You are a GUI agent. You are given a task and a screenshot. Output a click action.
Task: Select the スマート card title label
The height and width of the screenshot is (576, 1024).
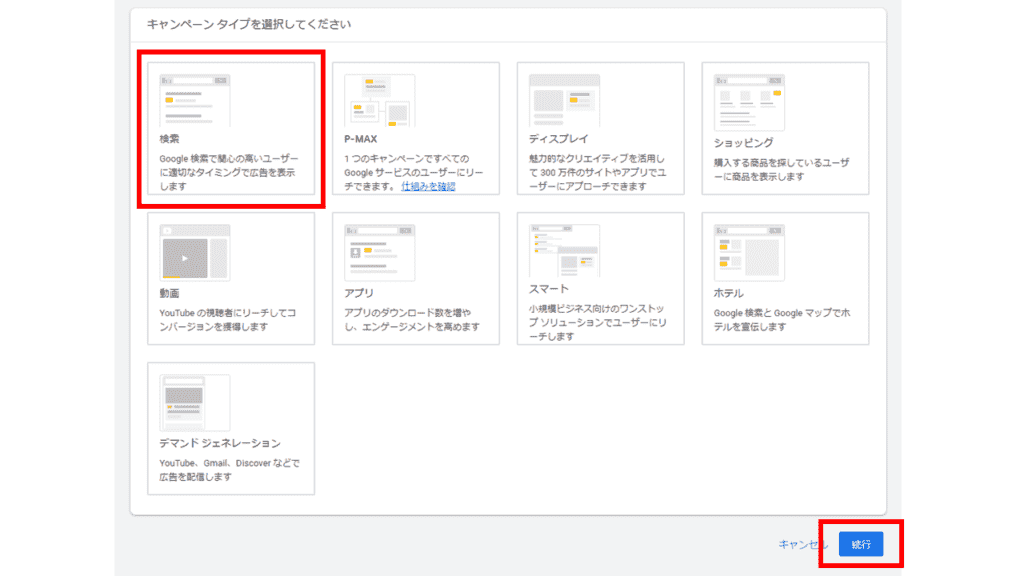point(548,289)
